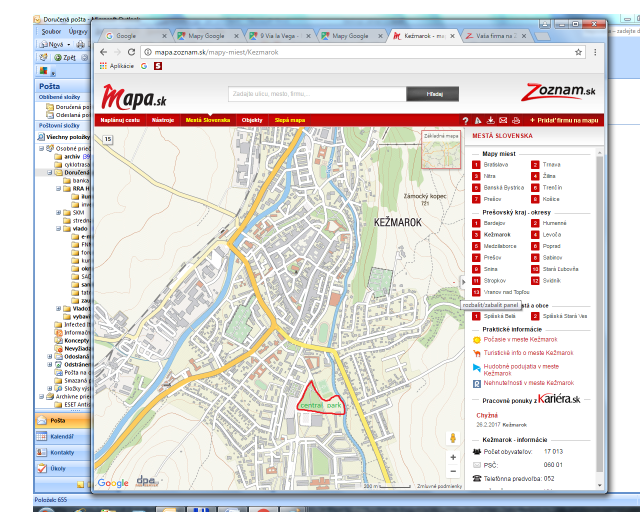Open the Nový dropdown in Outlook
Viewport: 640px width, 512px height.
click(x=69, y=45)
